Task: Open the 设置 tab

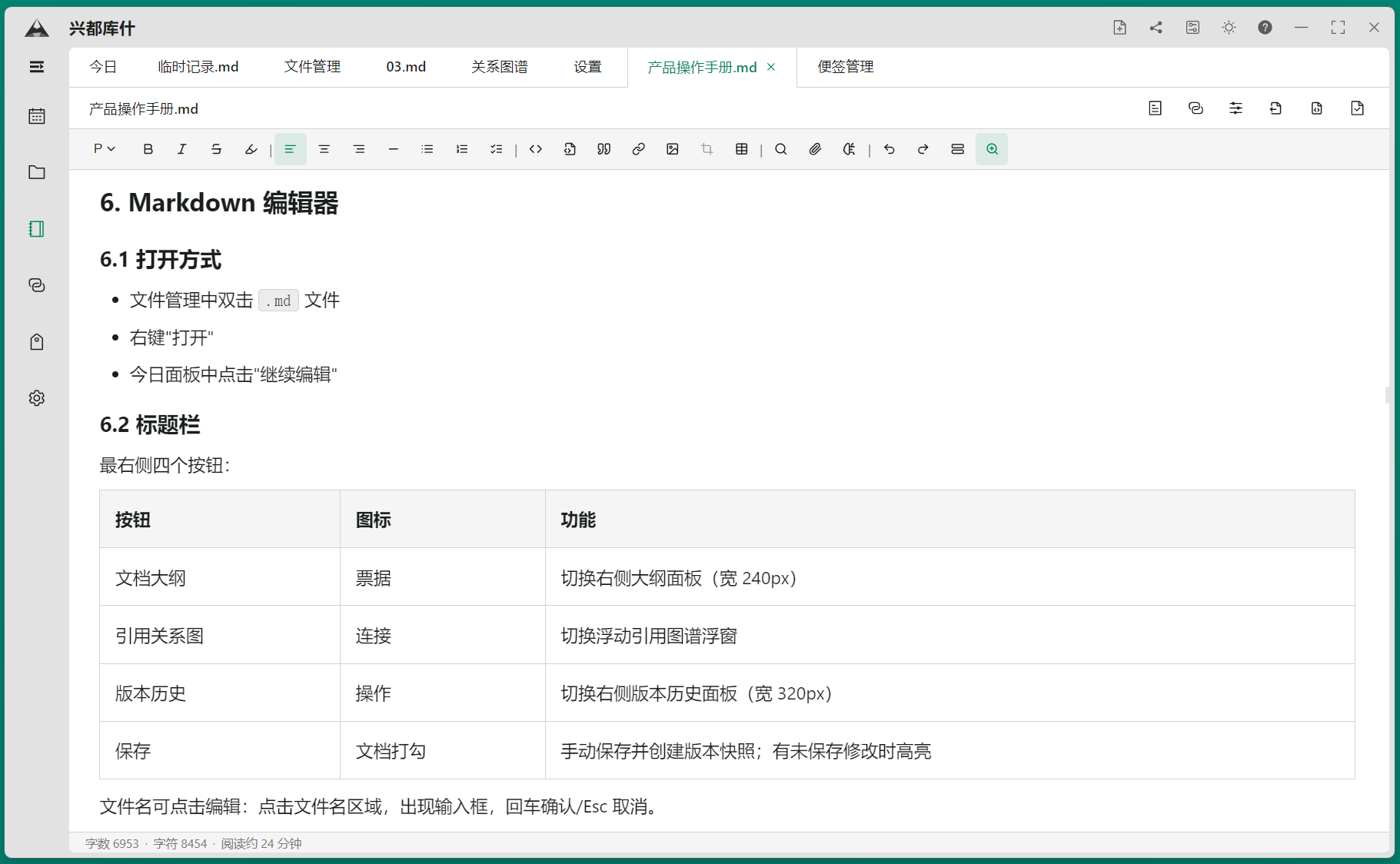Action: 587,67
